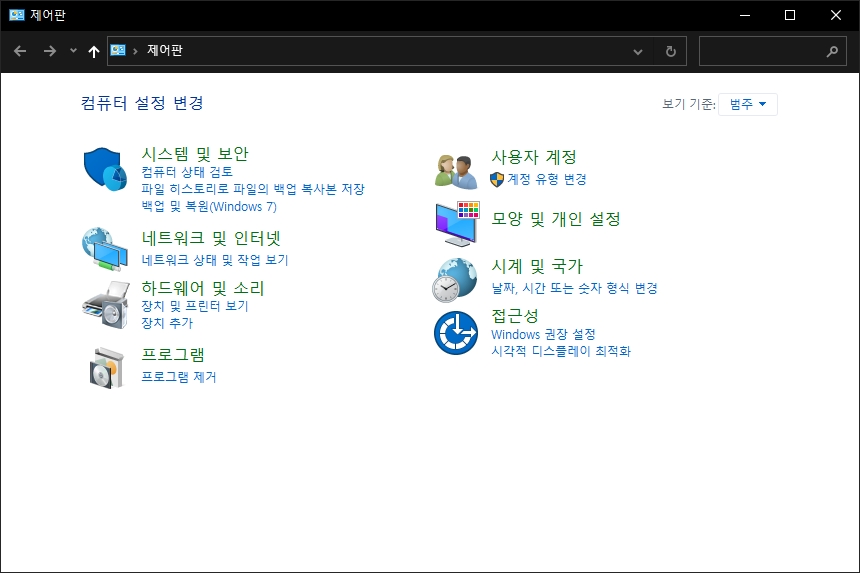Maximize the 제어판 window
Screen dimensions: 860x573
pyautogui.click(x=790, y=15)
